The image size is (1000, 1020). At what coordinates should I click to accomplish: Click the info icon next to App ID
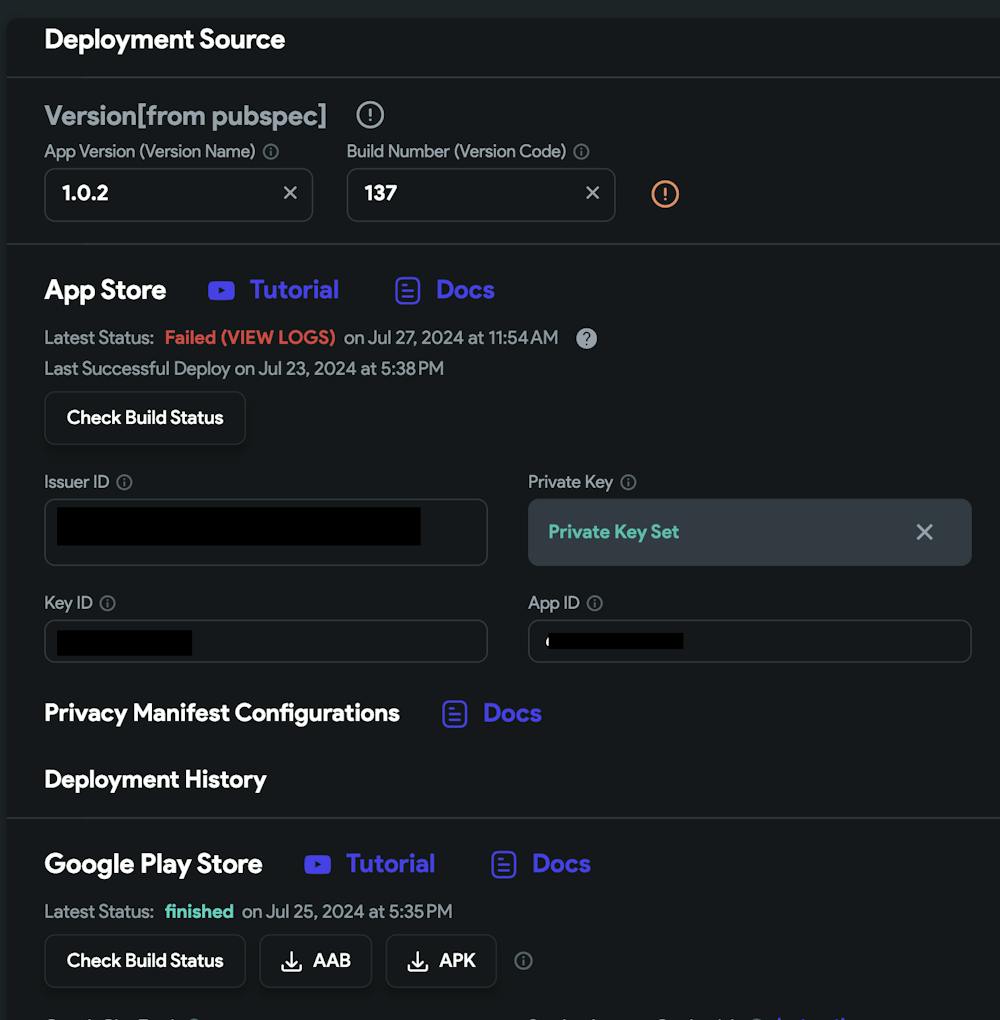[x=595, y=603]
